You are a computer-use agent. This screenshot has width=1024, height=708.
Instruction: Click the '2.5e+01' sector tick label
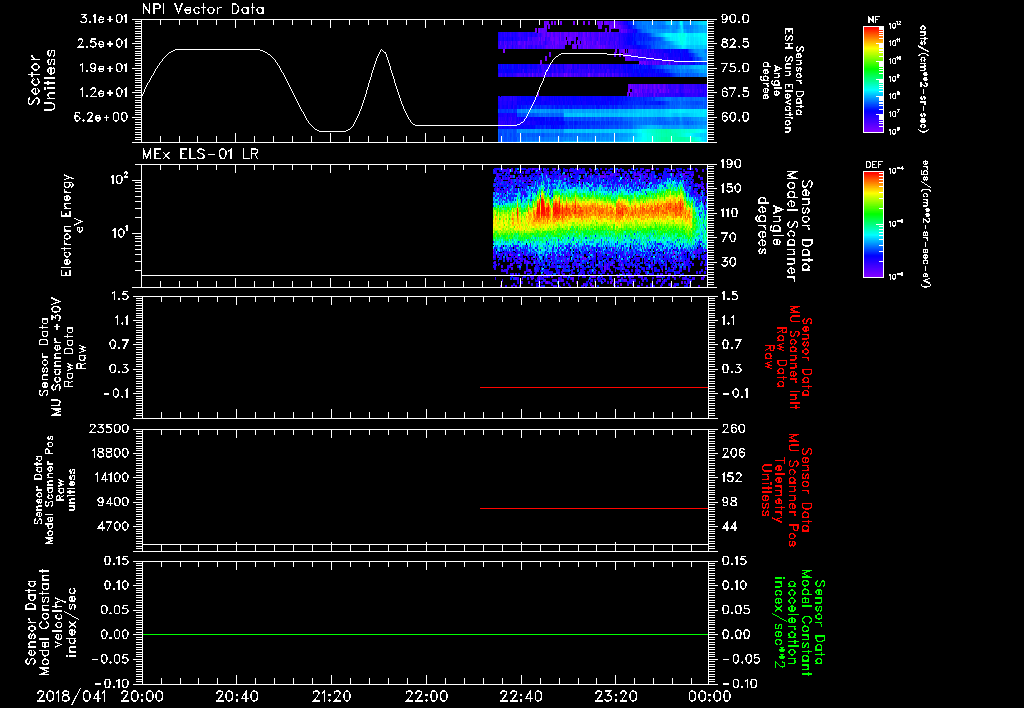pos(104,44)
